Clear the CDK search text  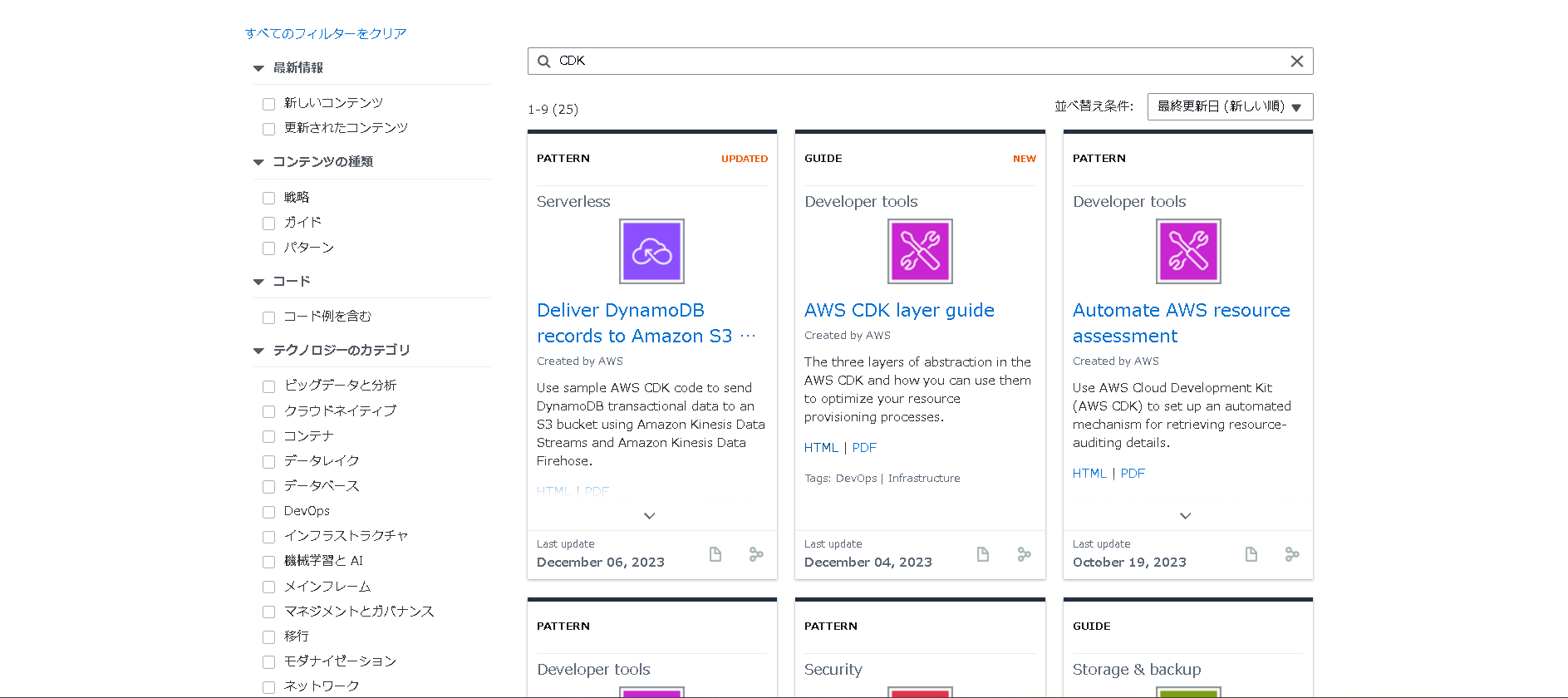pyautogui.click(x=1296, y=61)
